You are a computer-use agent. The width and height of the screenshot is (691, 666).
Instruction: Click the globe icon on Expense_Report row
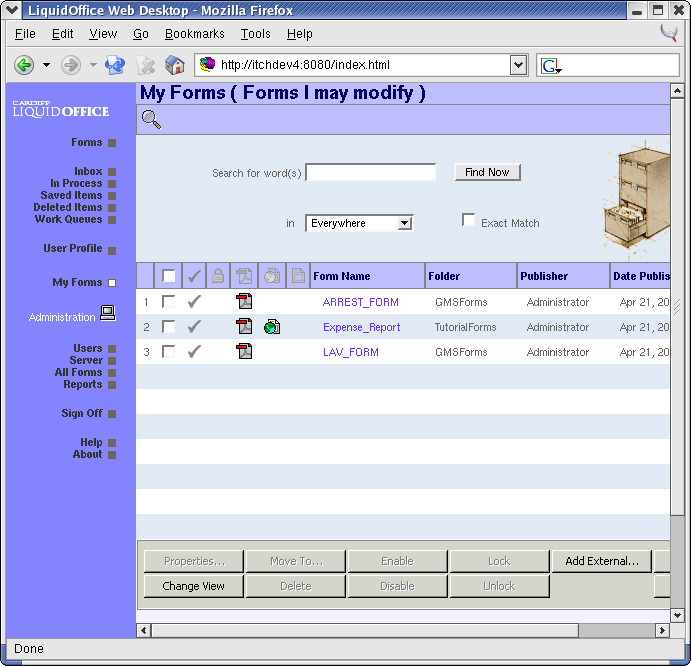click(272, 327)
